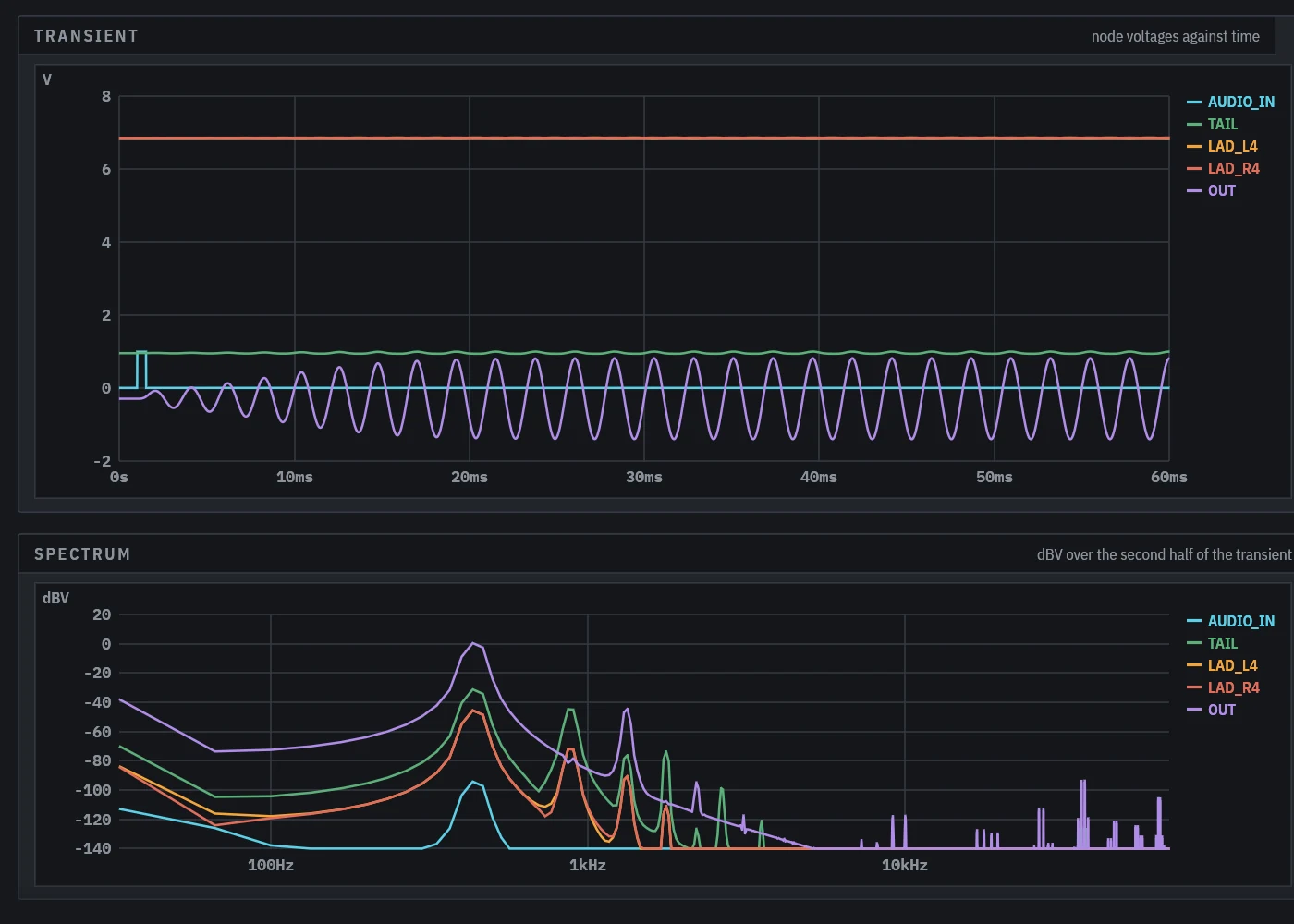Click the 10ms time axis label
Screen dimensions: 1294x924
(295, 478)
